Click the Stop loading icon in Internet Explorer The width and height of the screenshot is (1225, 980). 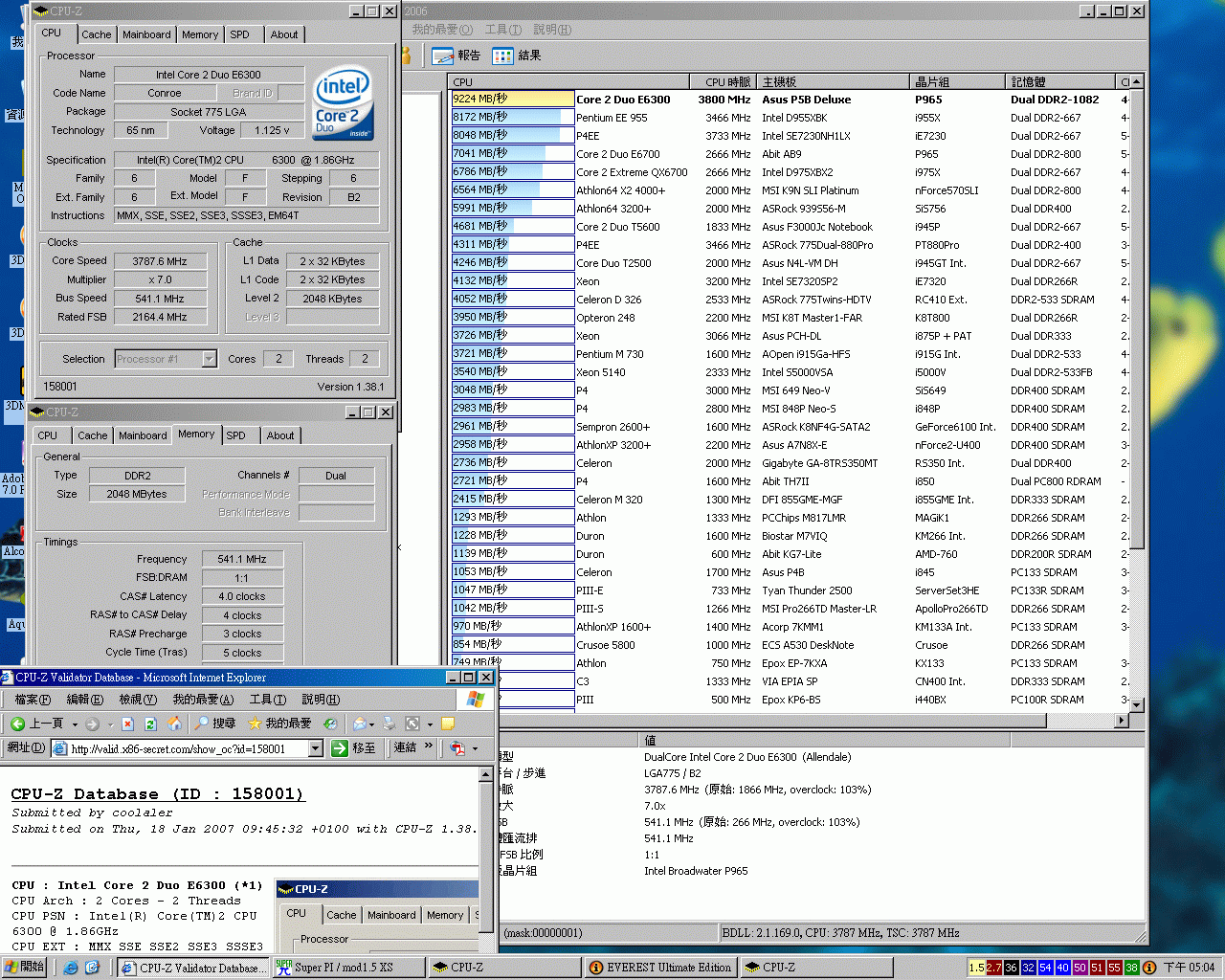click(x=128, y=724)
